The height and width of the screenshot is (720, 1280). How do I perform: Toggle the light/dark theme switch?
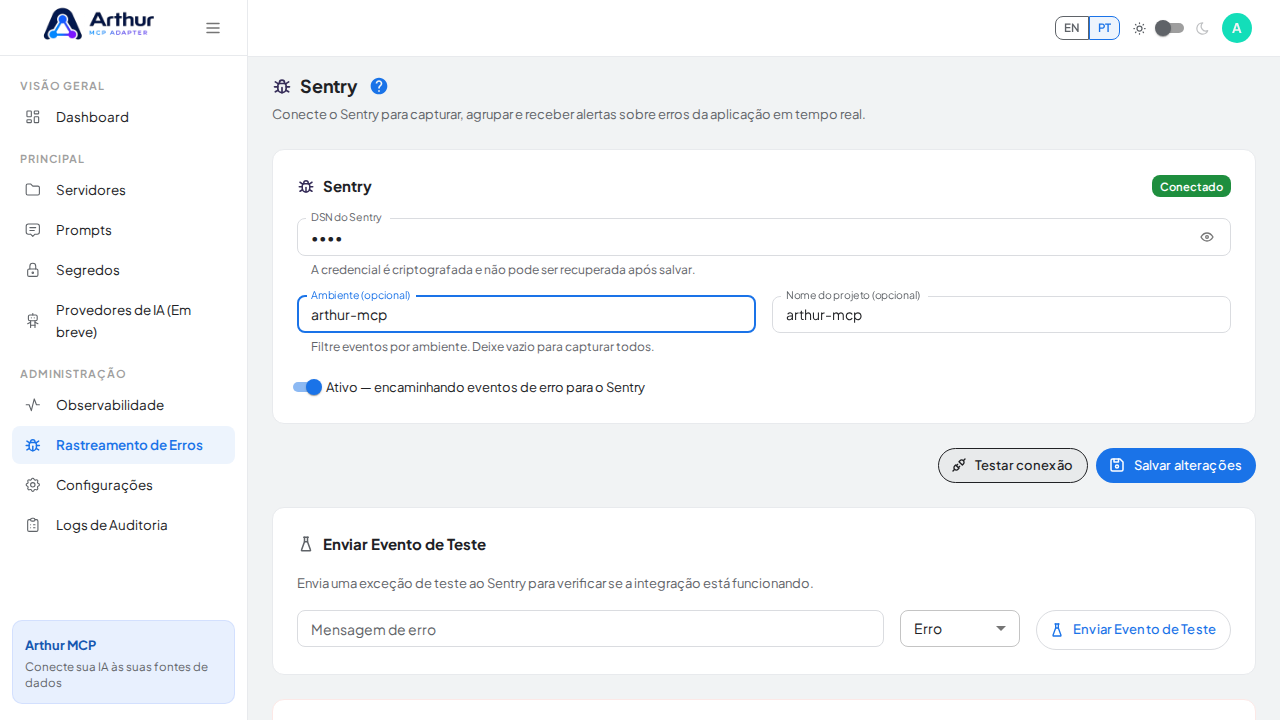(1169, 28)
